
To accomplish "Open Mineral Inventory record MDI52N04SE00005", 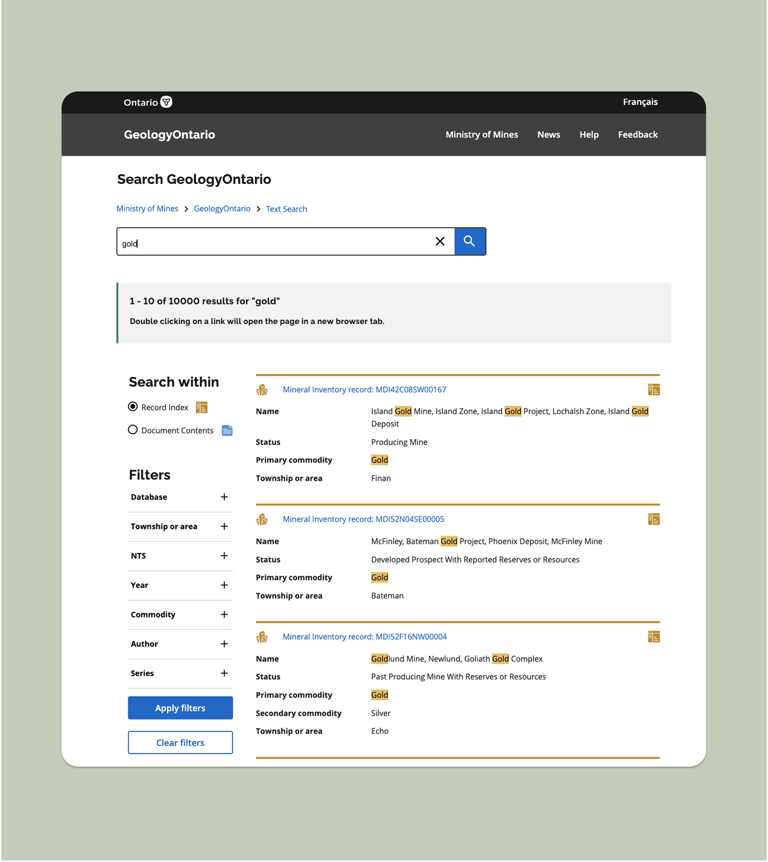I will 363,519.
